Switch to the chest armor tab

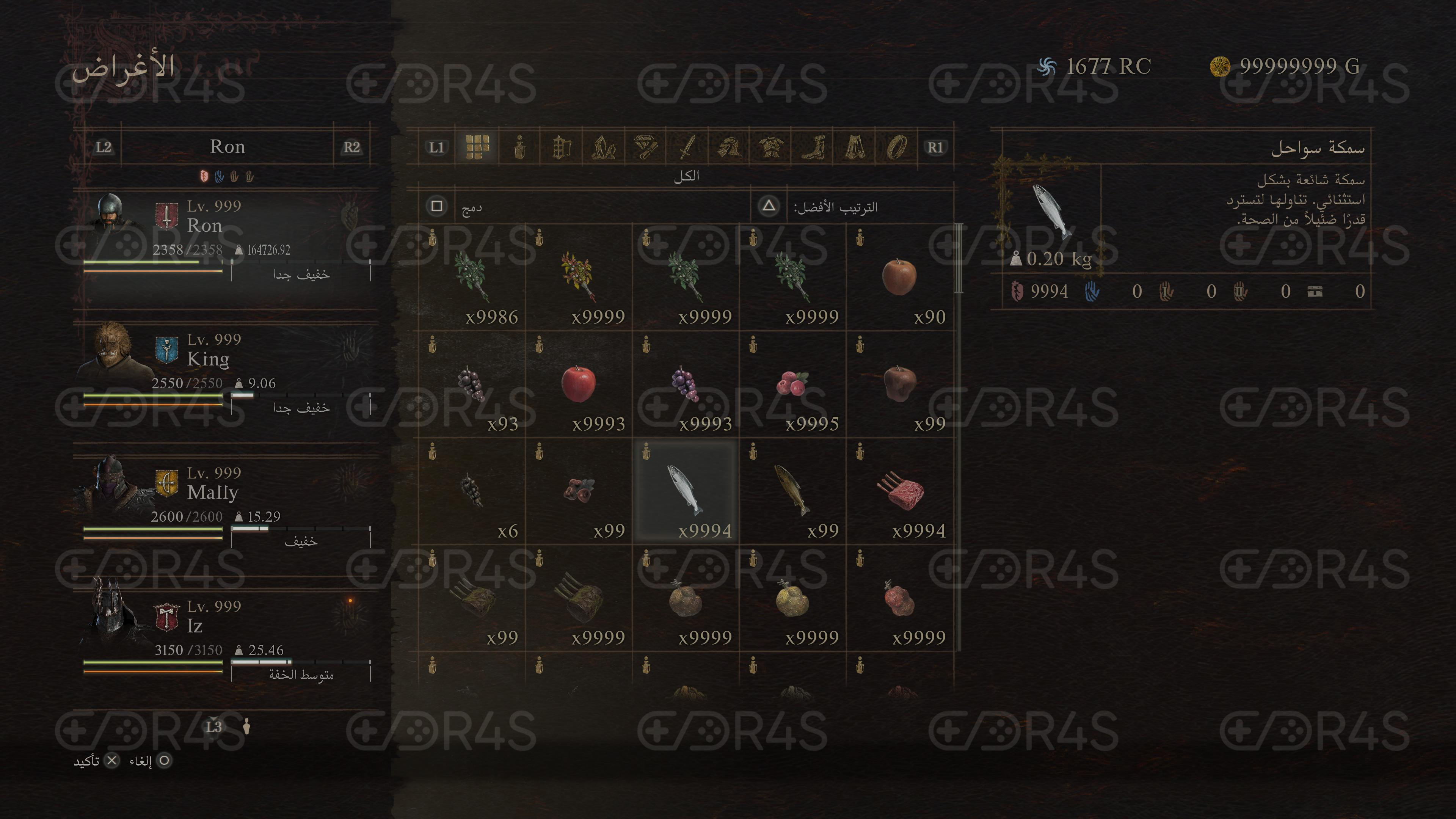click(x=770, y=147)
